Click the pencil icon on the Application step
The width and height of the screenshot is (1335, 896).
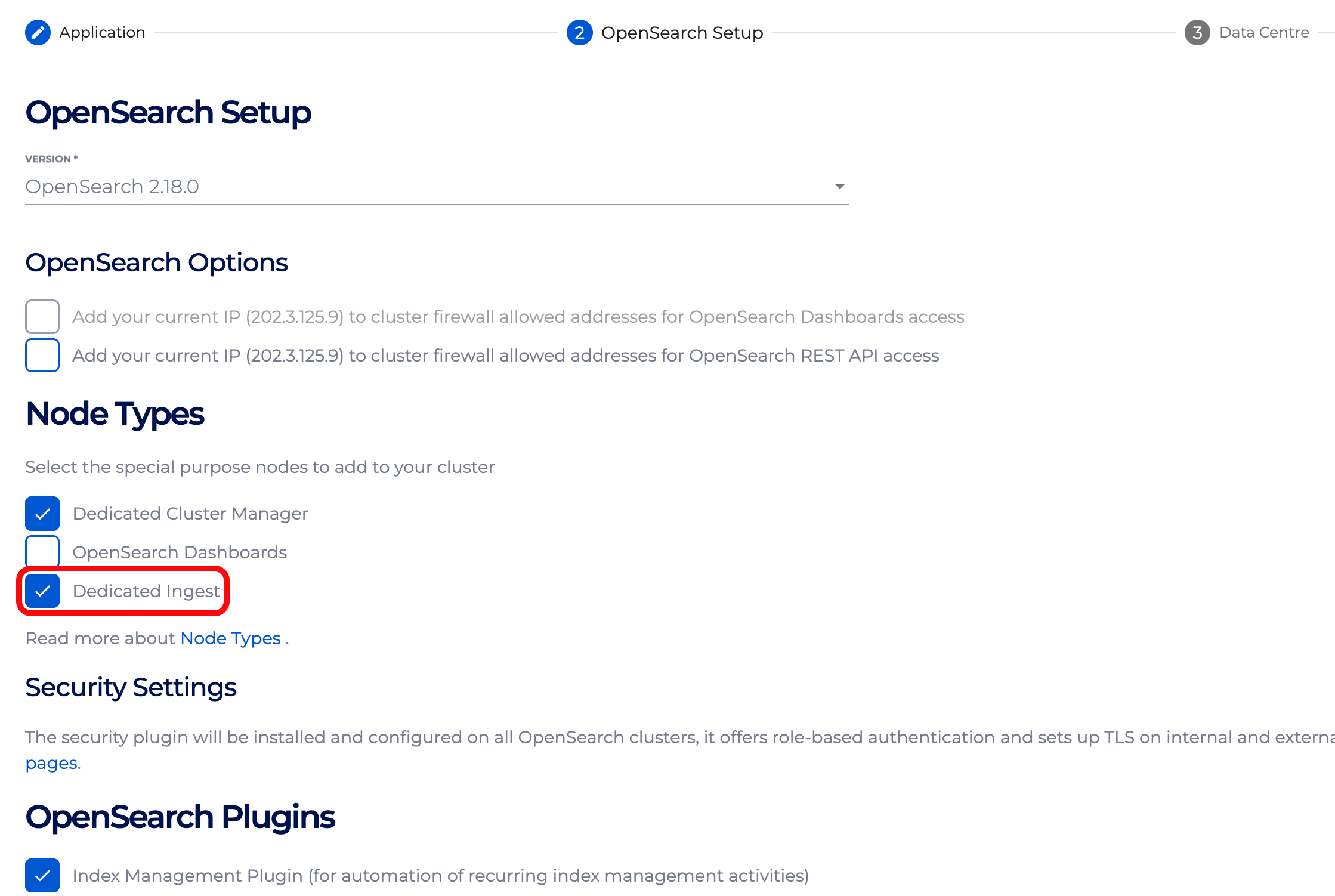(38, 33)
